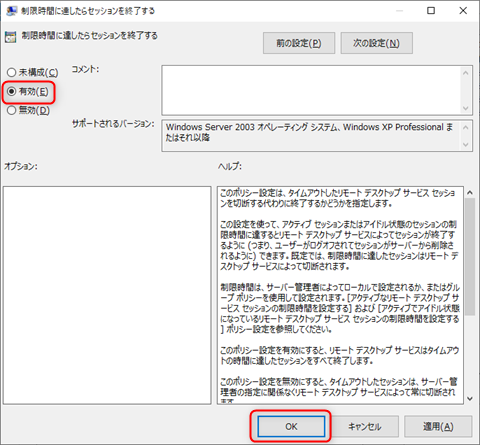Viewport: 480px width, 445px height.
Task: Click supported version box down arrow
Action: pyautogui.click(x=466, y=145)
